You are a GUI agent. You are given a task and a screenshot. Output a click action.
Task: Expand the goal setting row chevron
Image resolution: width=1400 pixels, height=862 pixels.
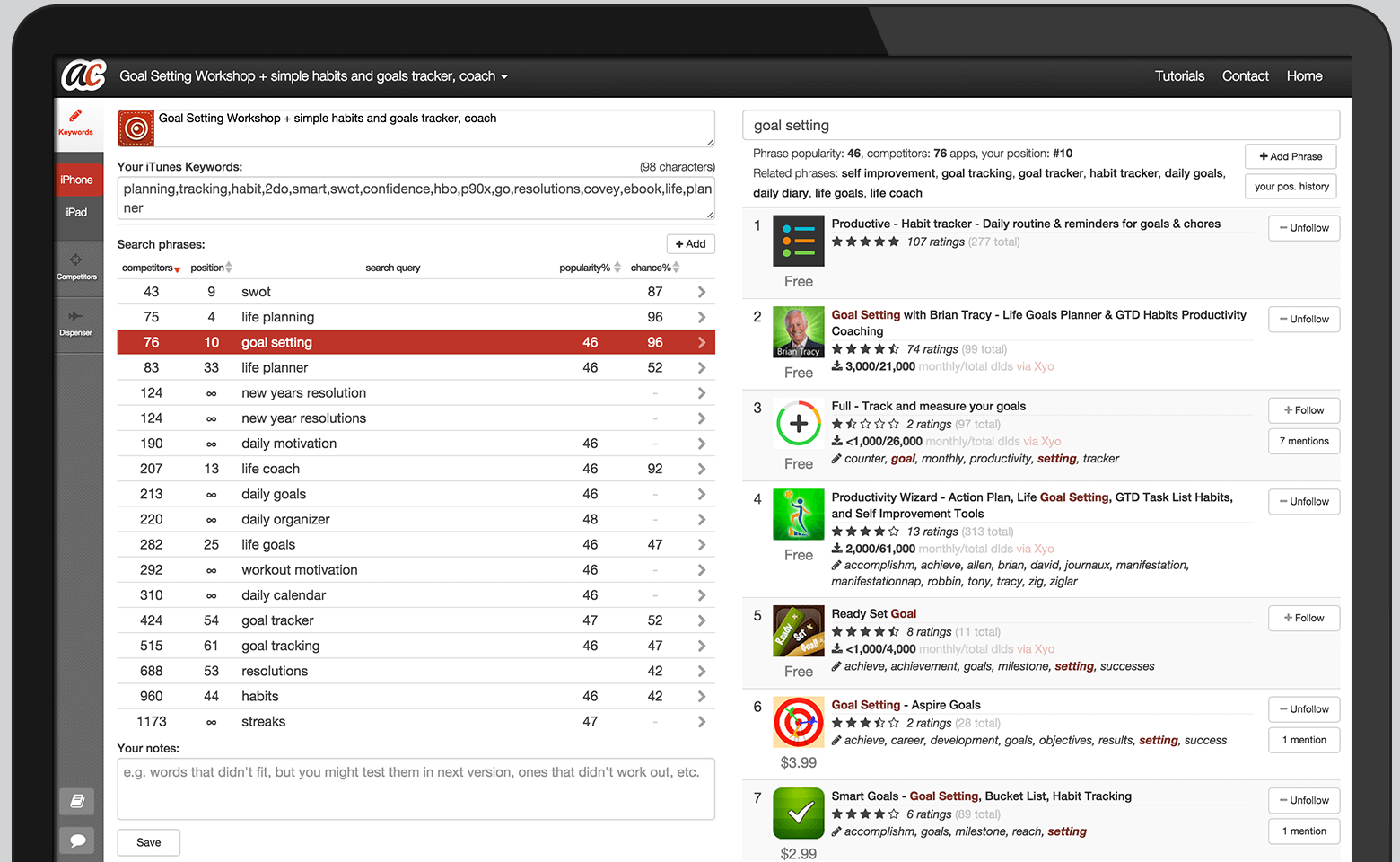pos(702,342)
